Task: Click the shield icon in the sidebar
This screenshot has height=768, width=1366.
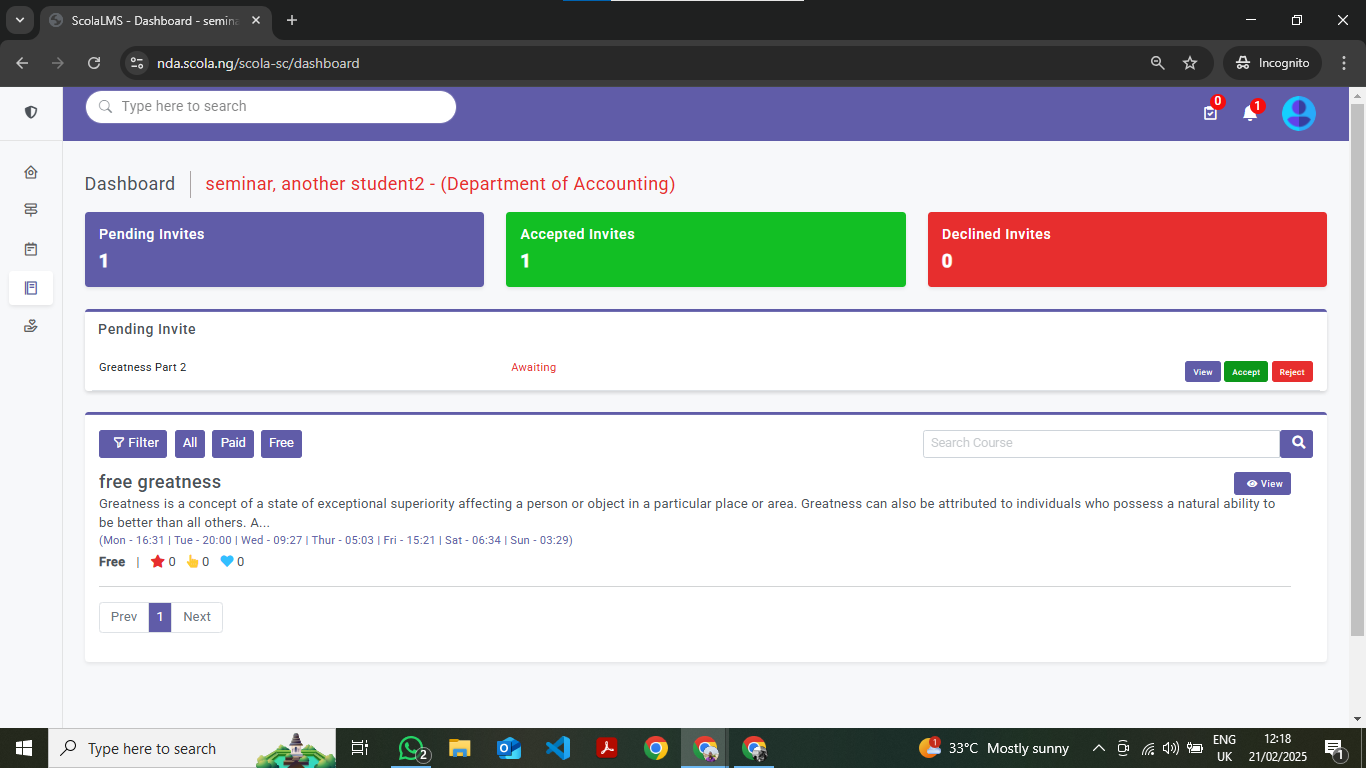Action: [31, 112]
